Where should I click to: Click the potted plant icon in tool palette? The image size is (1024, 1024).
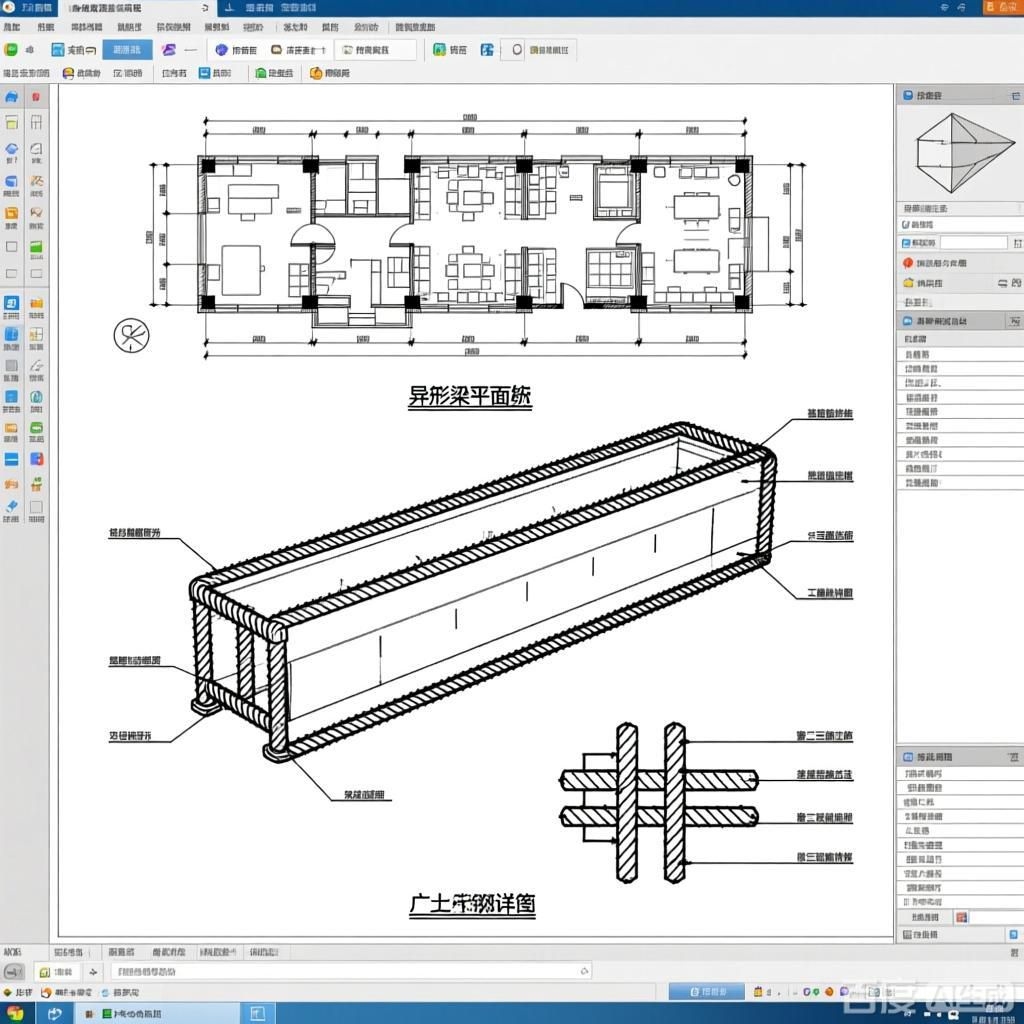click(x=36, y=483)
